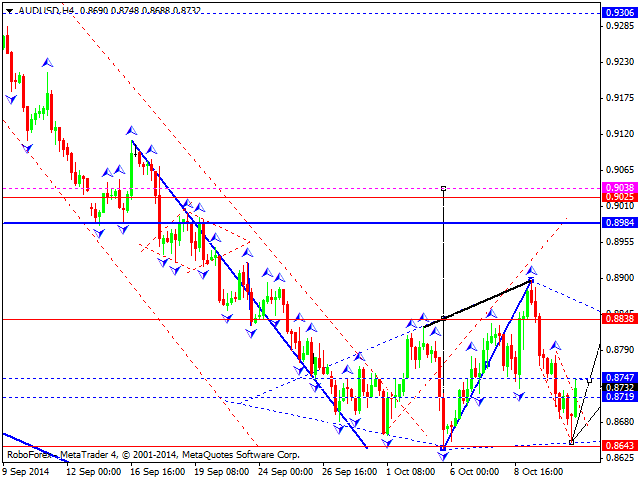Select the blue 0.8747 price label
The image size is (640, 480).
click(620, 378)
